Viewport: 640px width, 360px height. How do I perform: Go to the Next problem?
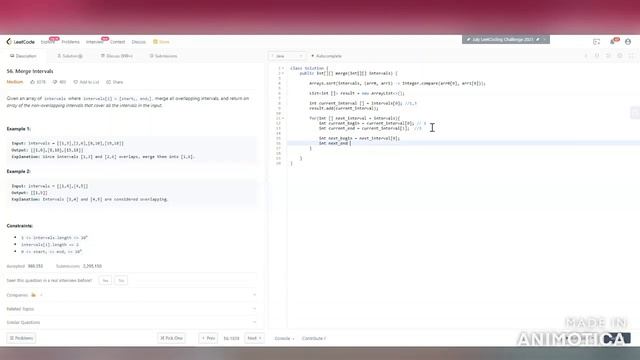click(254, 338)
